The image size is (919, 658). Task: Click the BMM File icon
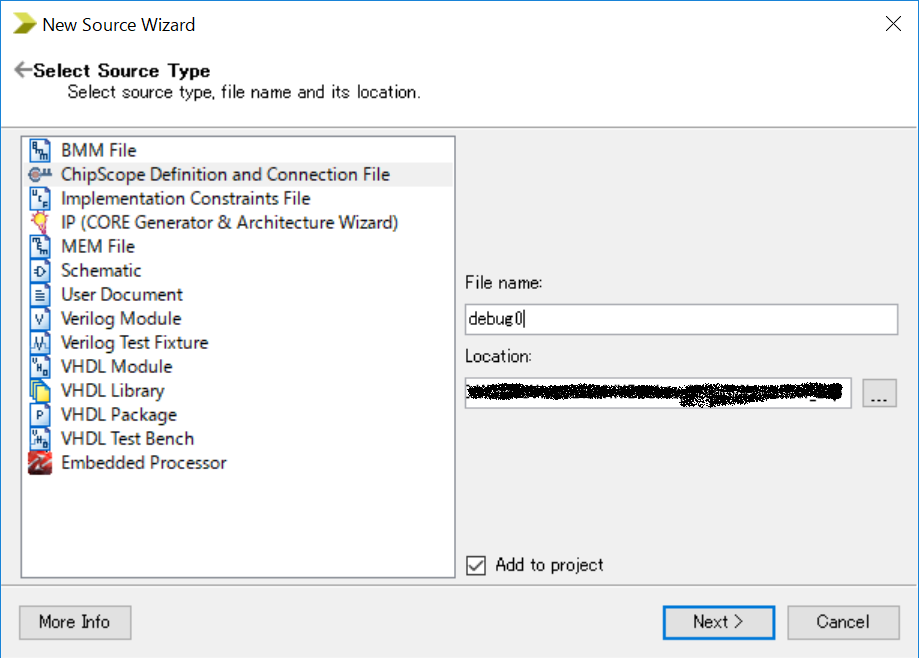click(40, 151)
